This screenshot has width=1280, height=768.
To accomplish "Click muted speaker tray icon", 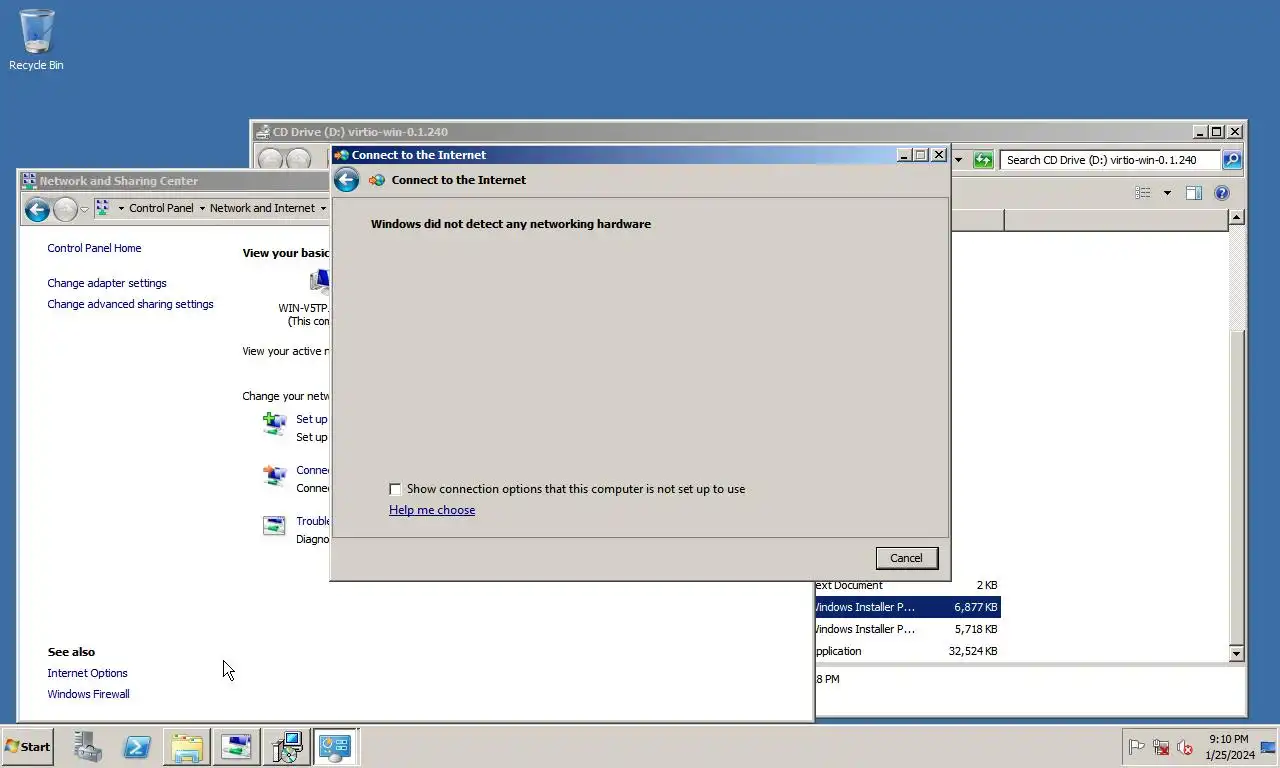I will click(1185, 747).
